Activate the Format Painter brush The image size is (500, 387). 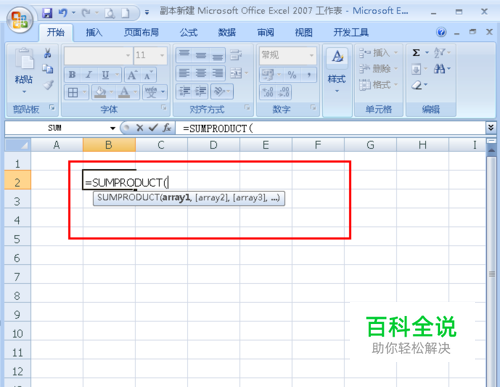point(49,85)
